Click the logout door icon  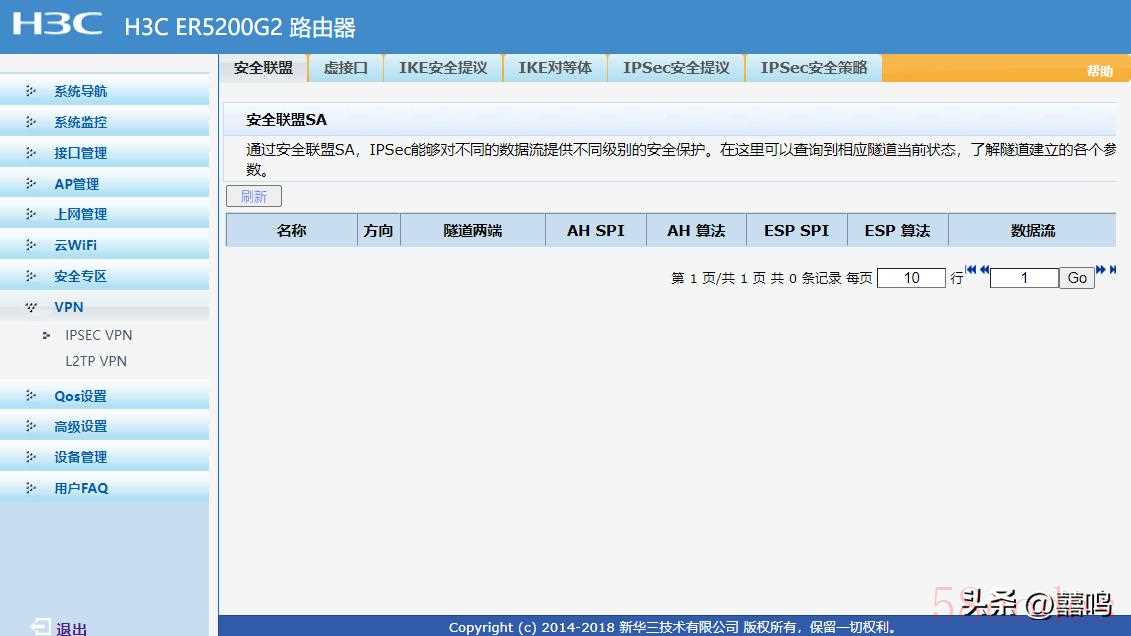[x=40, y=627]
